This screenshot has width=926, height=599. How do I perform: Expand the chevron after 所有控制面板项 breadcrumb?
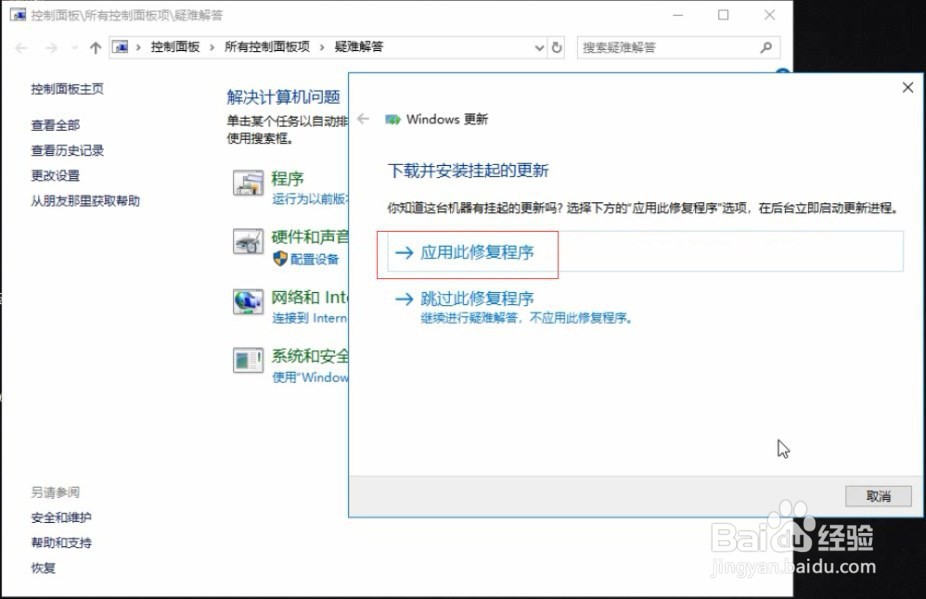pos(322,47)
